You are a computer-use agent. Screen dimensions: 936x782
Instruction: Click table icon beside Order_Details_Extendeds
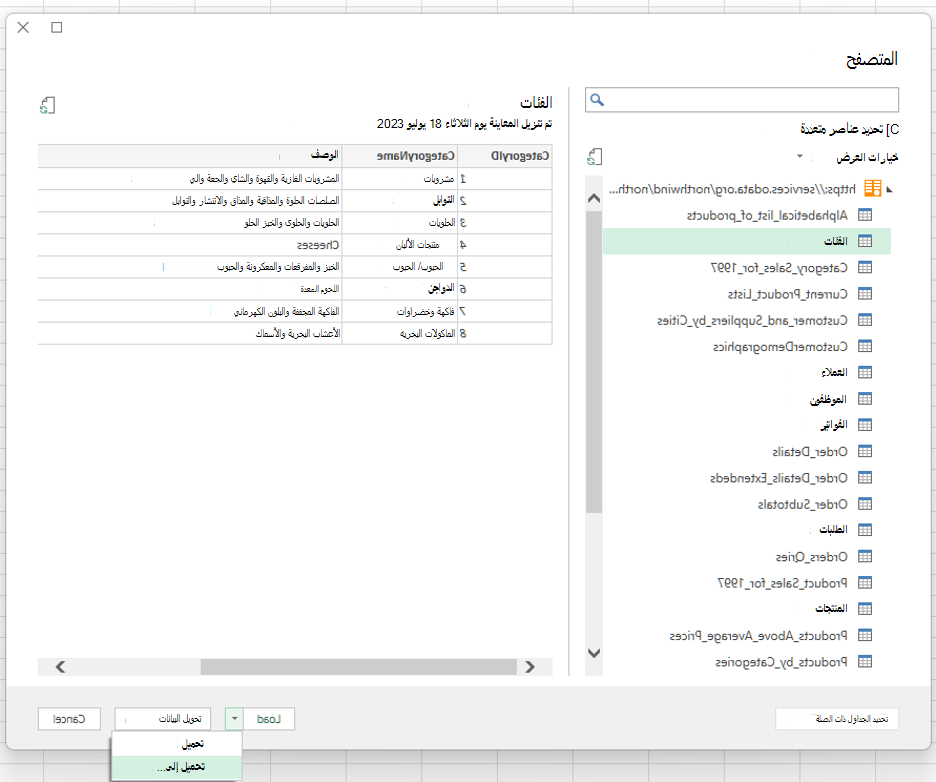click(865, 478)
